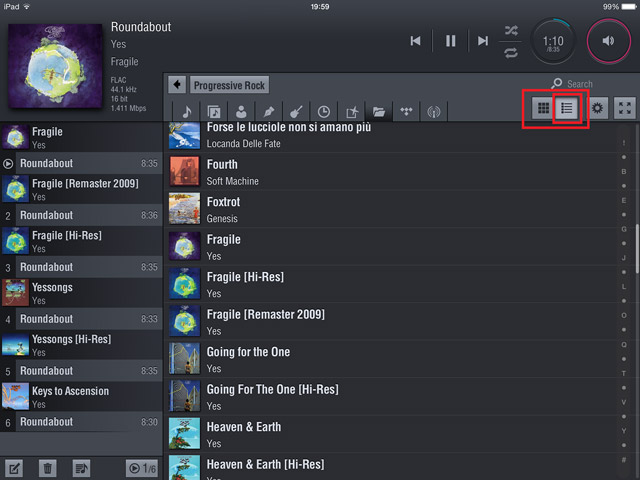Open the Fragile album in the browser list
This screenshot has width=640, height=480.
pos(392,247)
